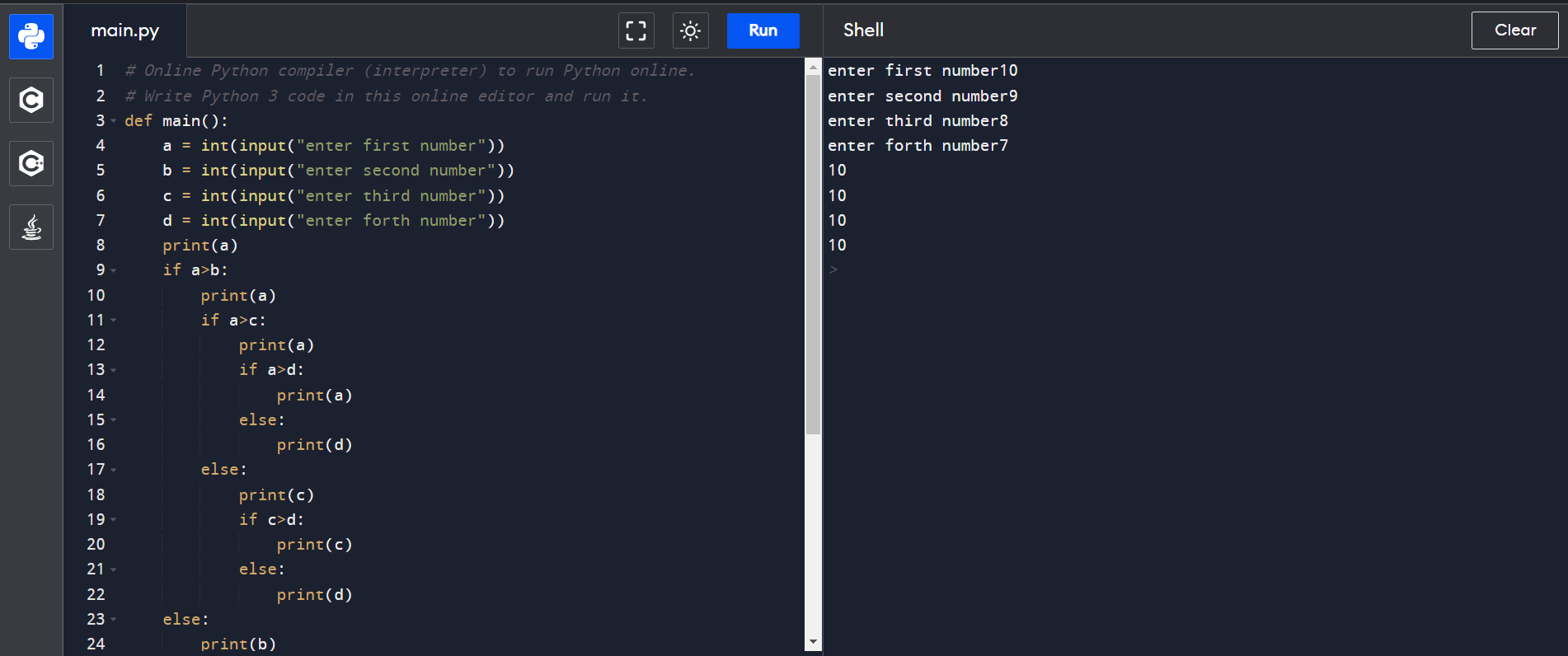This screenshot has height=656, width=1568.
Task: Choose the Java compiler sidebar icon
Action: click(x=31, y=227)
